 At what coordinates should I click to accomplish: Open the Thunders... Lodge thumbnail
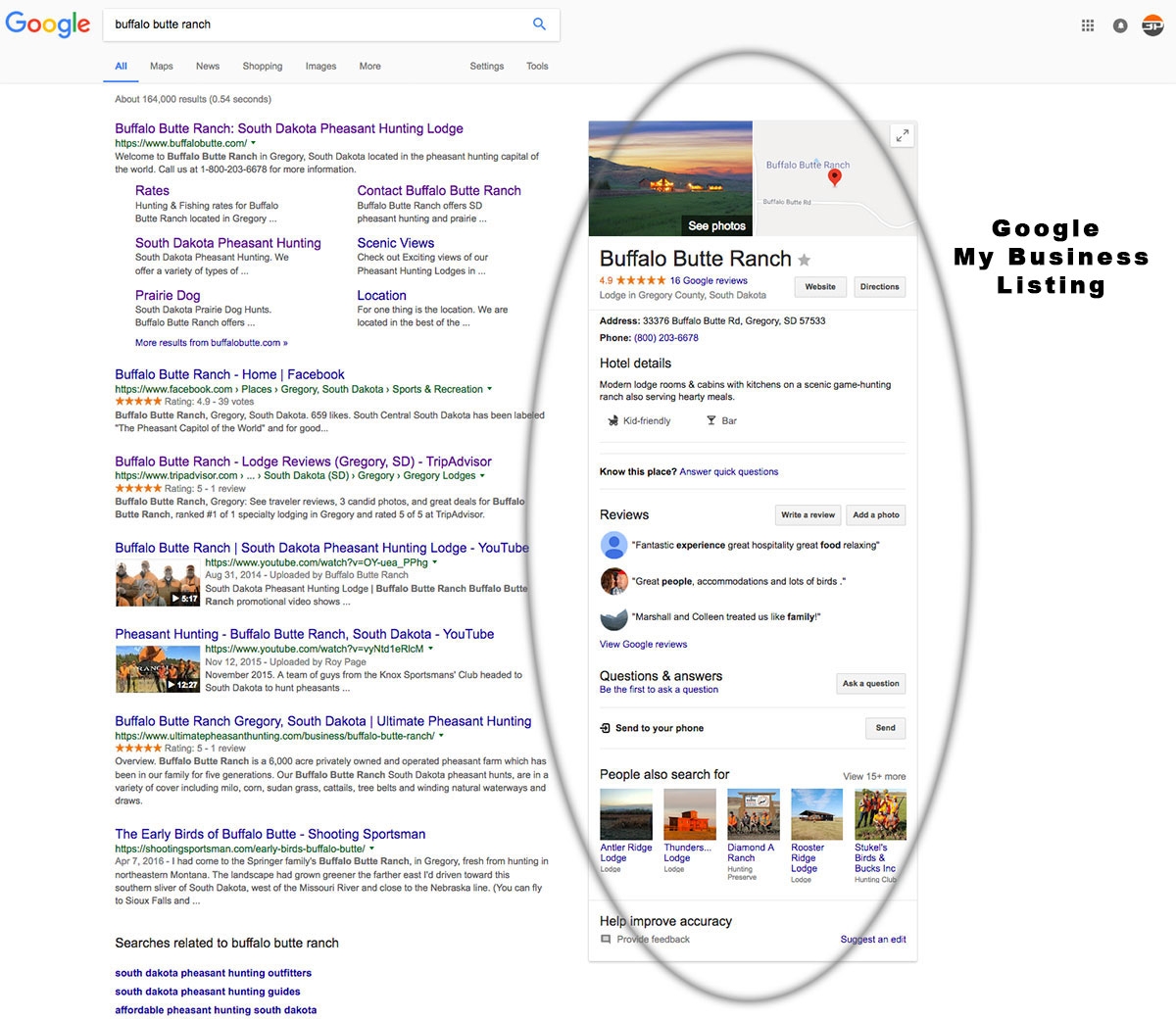coord(690,814)
